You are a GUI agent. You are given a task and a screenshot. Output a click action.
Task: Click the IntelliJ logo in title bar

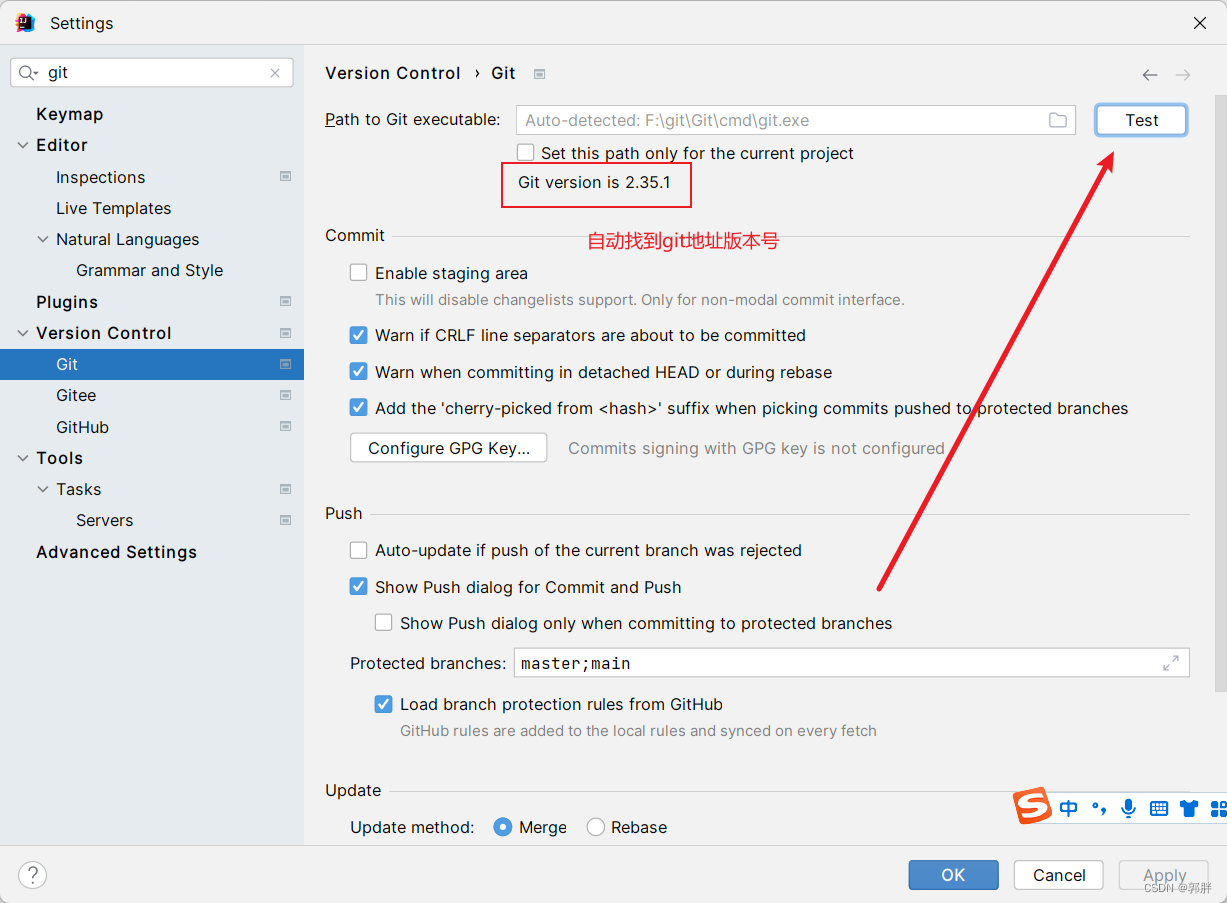click(26, 22)
